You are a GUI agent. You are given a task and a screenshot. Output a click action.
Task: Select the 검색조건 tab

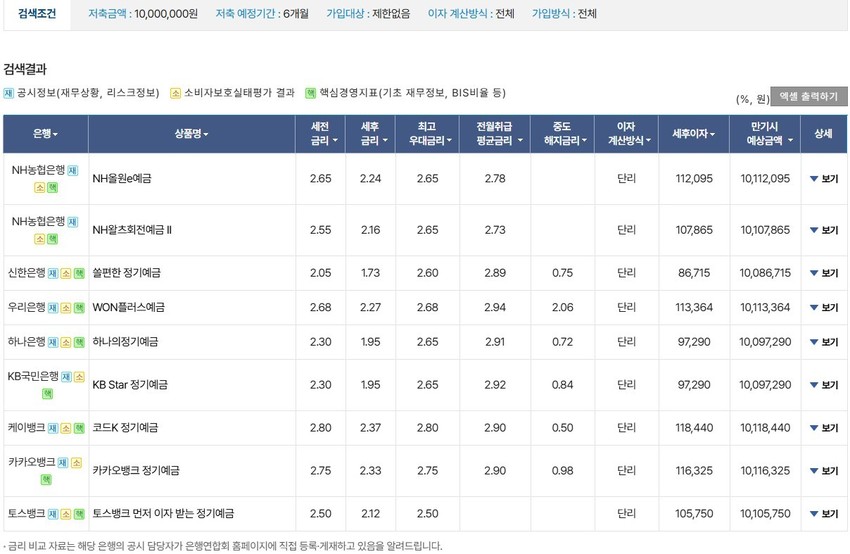(37, 14)
